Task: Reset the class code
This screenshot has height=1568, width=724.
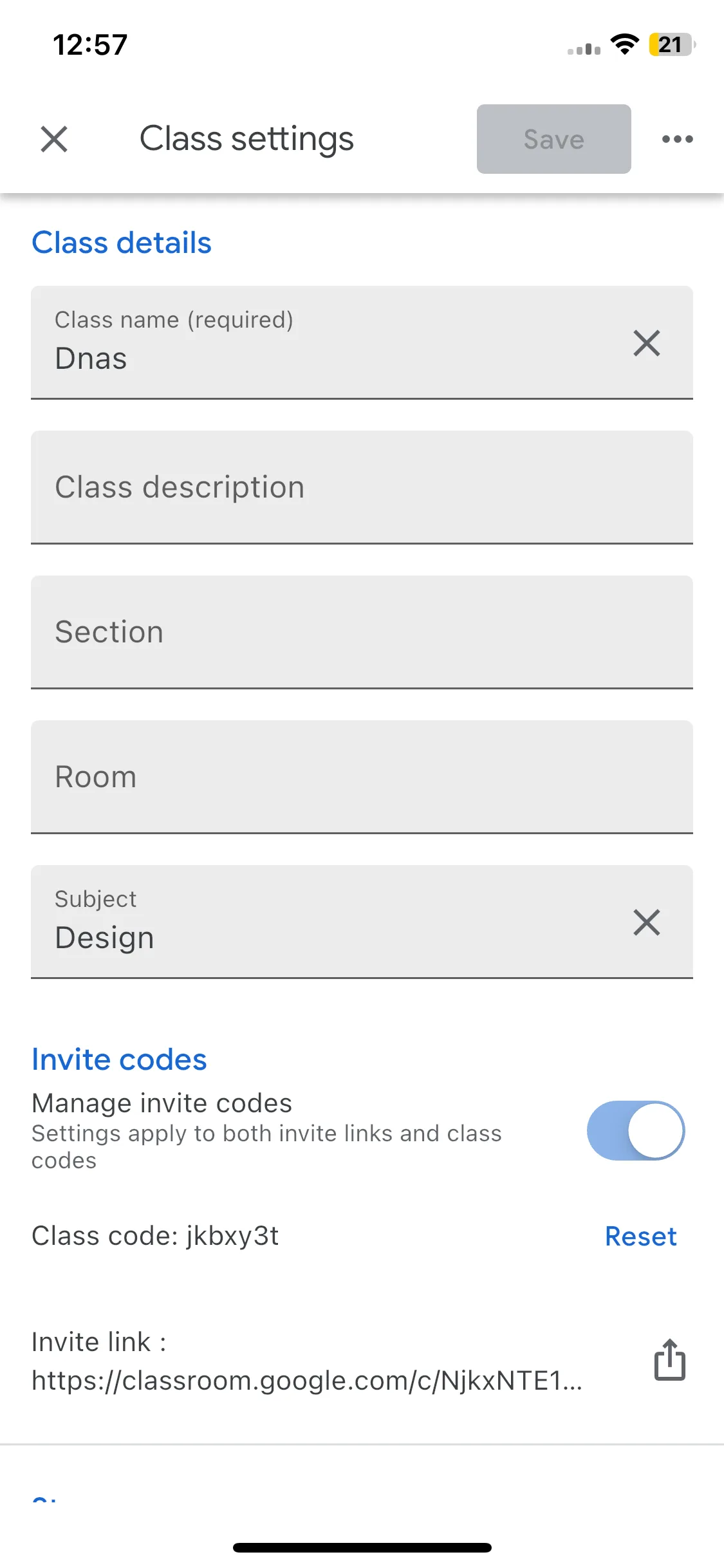Action: tap(641, 1237)
